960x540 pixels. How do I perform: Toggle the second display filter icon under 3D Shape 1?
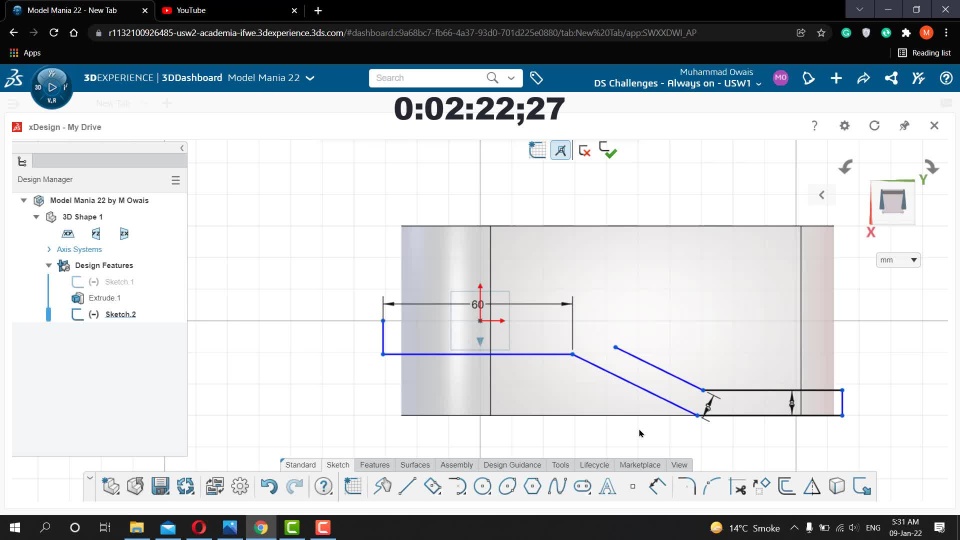[x=96, y=233]
